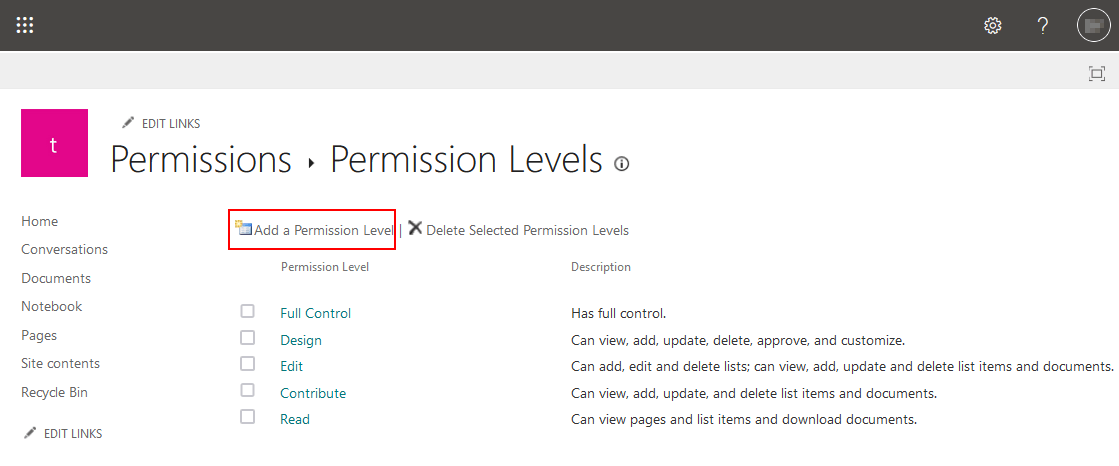Open Conversations in the sidebar

(x=64, y=250)
